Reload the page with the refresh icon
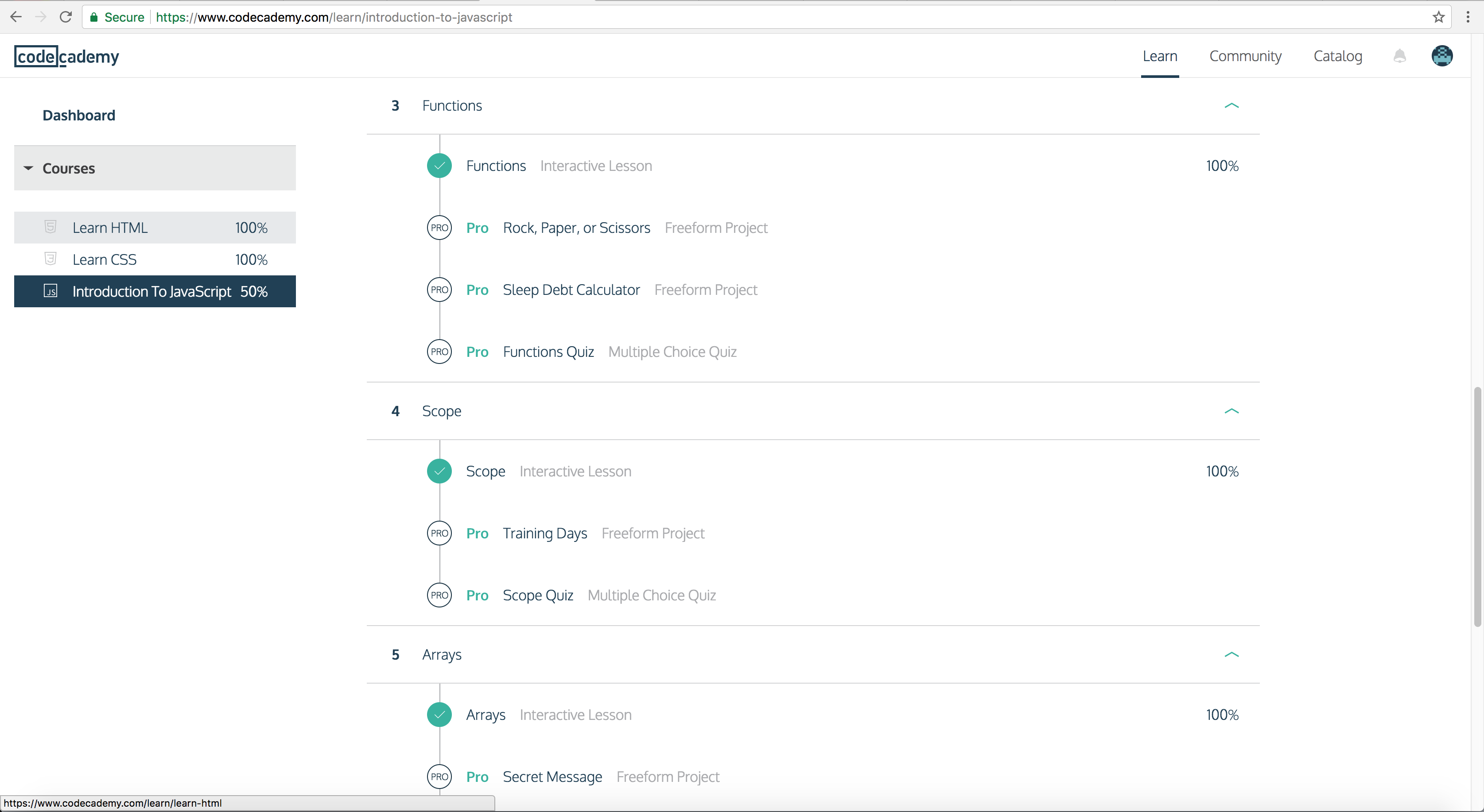The height and width of the screenshot is (812, 1484). click(66, 17)
